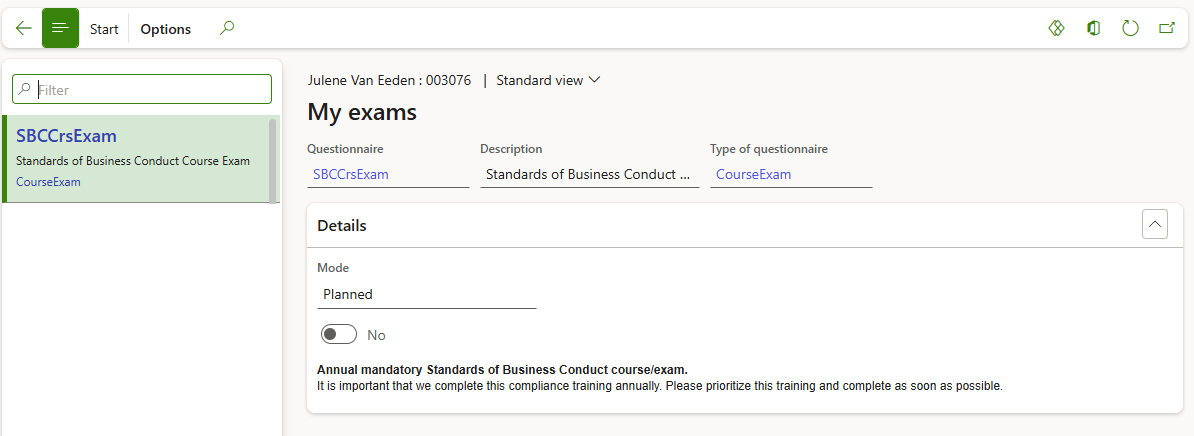Toggle the green list pane icon

[60, 29]
